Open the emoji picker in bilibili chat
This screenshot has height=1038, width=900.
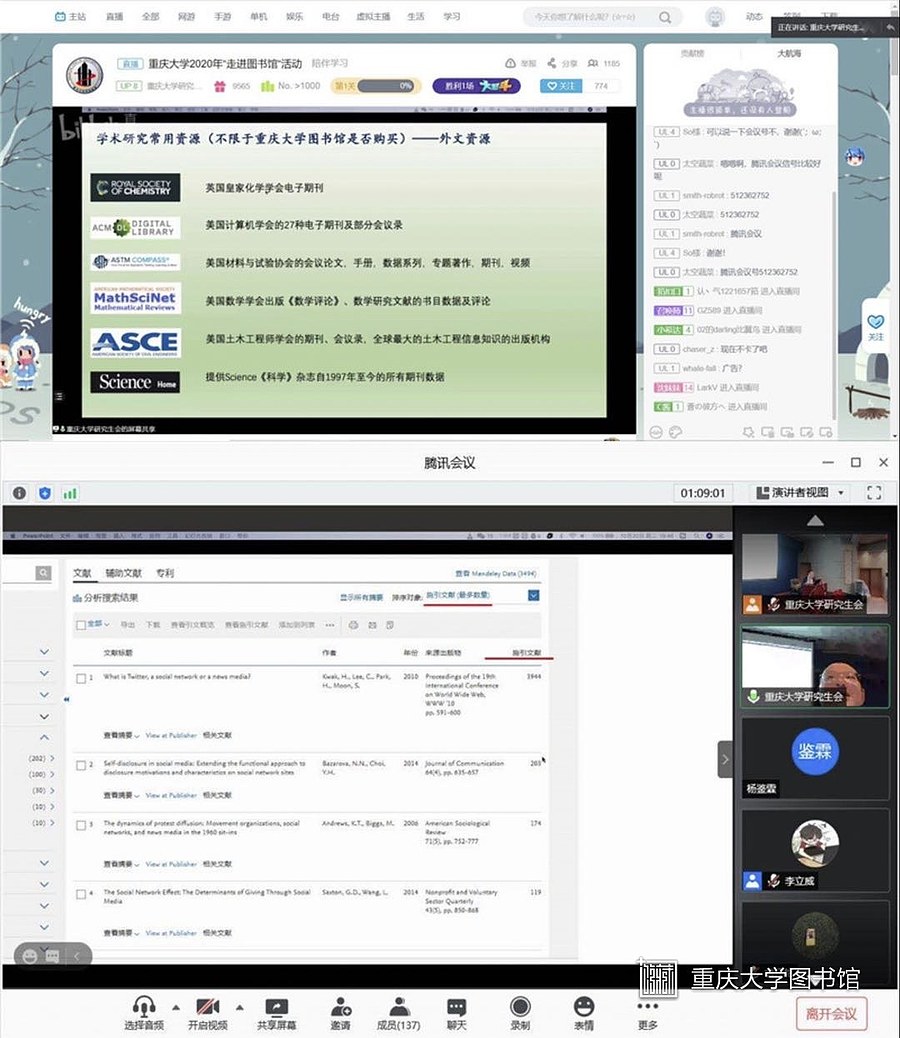click(656, 432)
